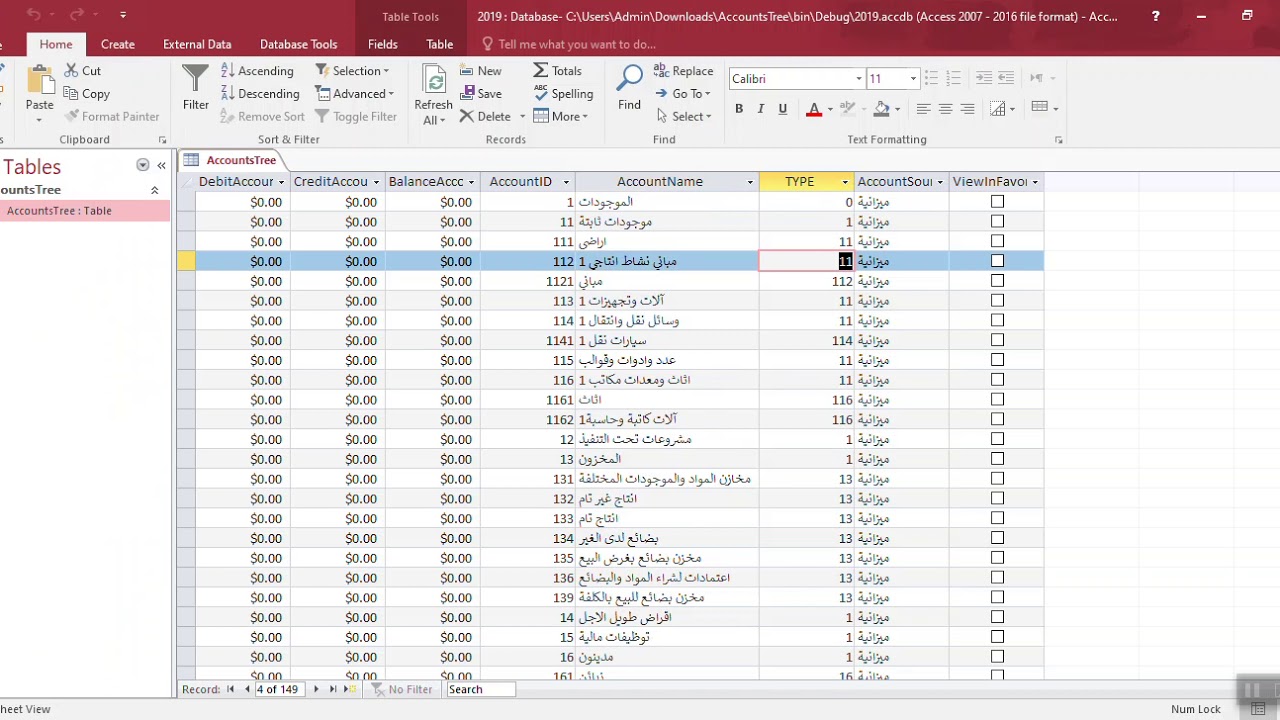Screen dimensions: 1280x720
Task: Switch to the Home ribbon tab
Action: [56, 44]
